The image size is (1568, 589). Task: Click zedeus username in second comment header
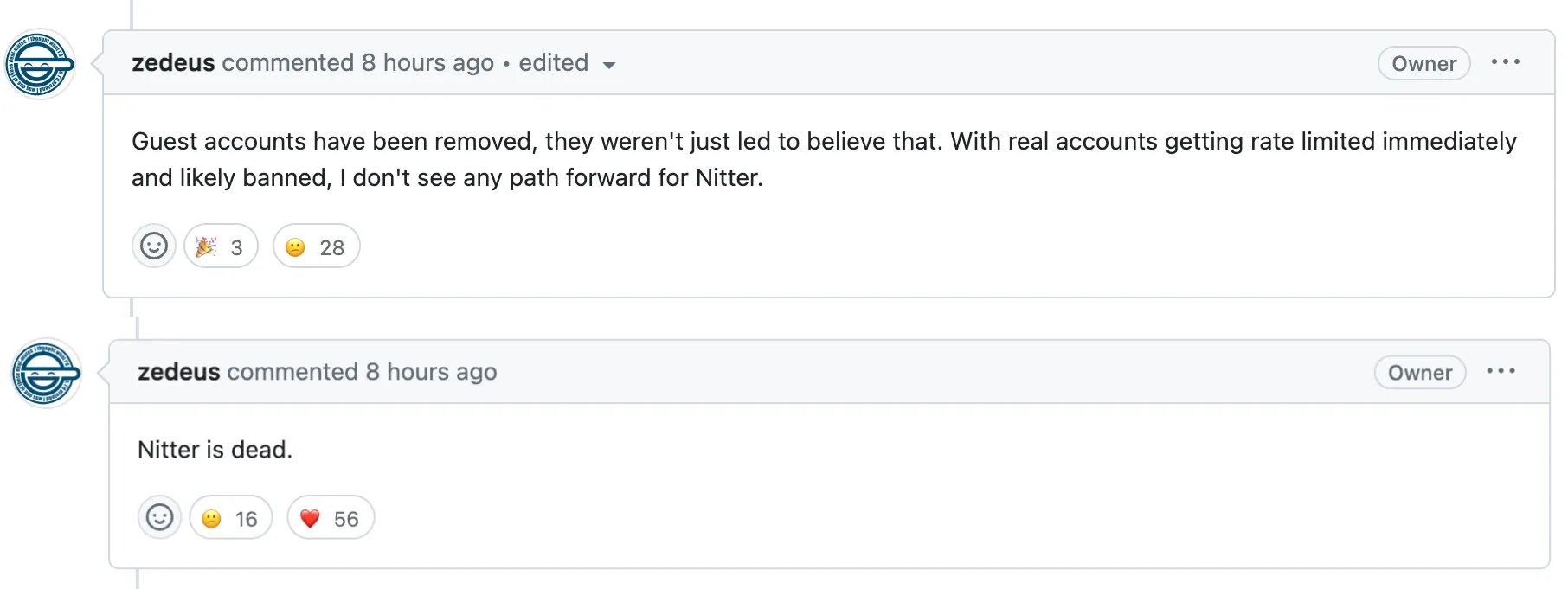(x=178, y=372)
